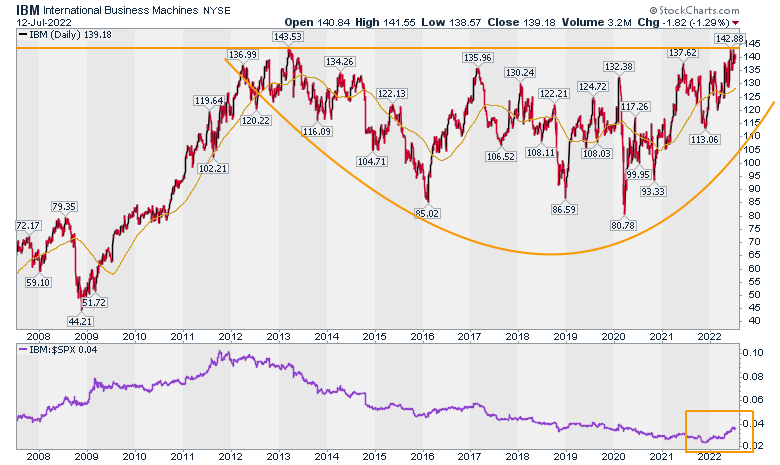Click the 100 tick on price y-axis
The height and width of the screenshot is (465, 780).
pyautogui.click(x=752, y=163)
